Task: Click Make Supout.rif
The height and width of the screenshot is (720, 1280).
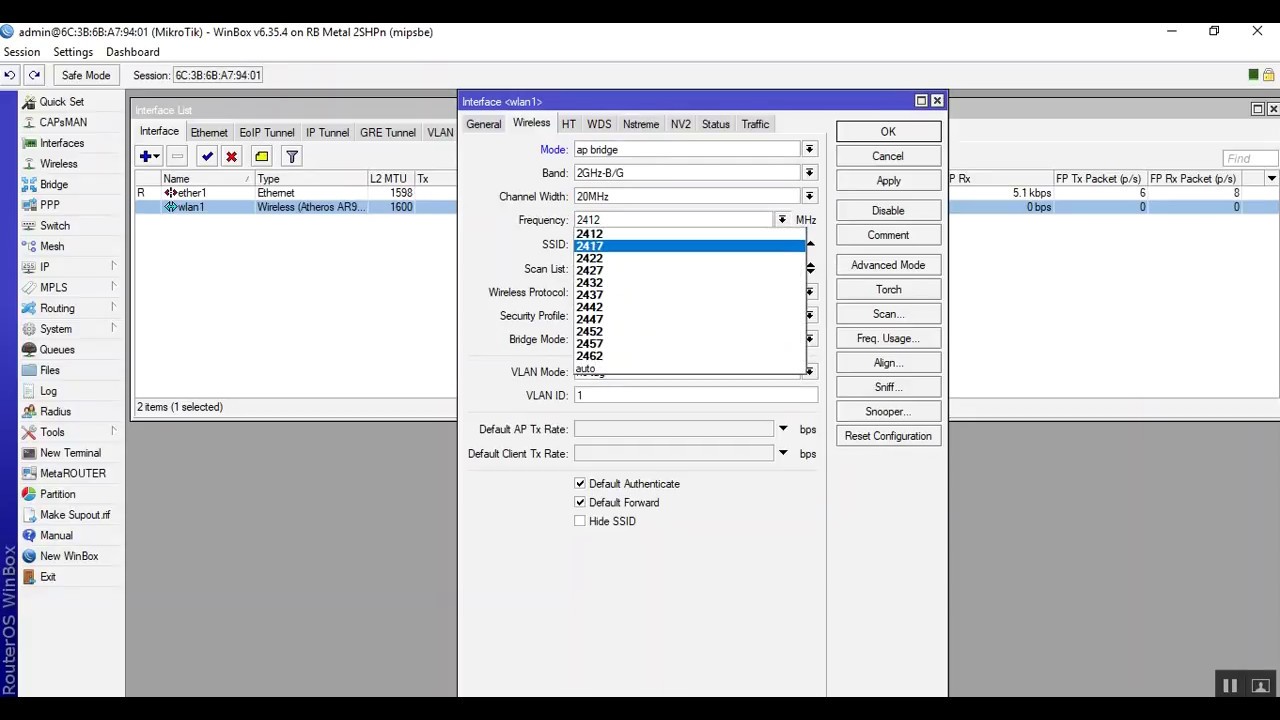Action: point(75,515)
